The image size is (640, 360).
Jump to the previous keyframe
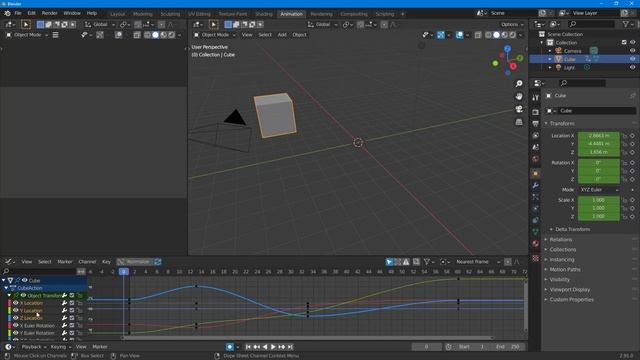click(256, 347)
